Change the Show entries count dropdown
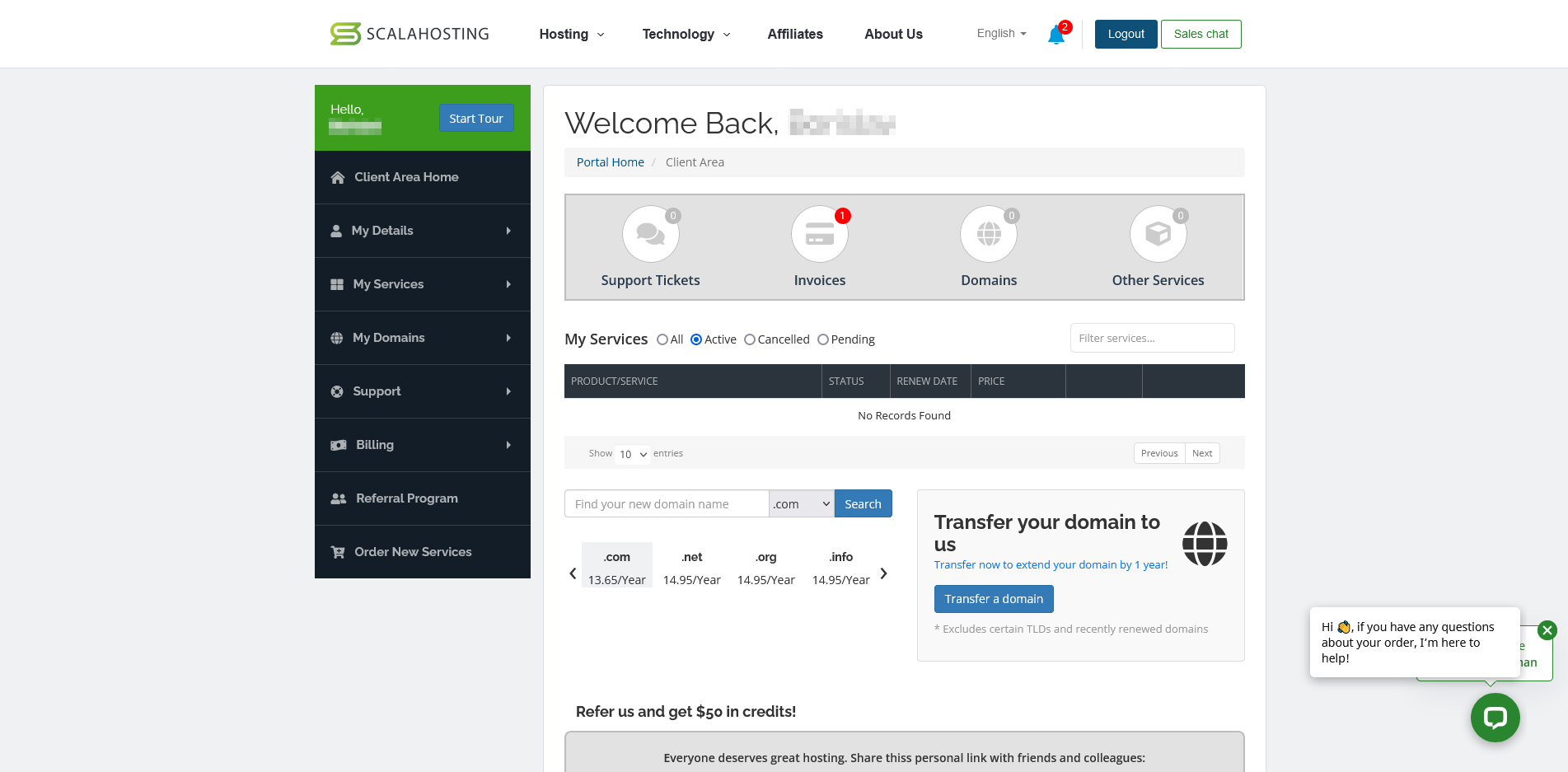Viewport: 1568px width, 772px height. 631,454
